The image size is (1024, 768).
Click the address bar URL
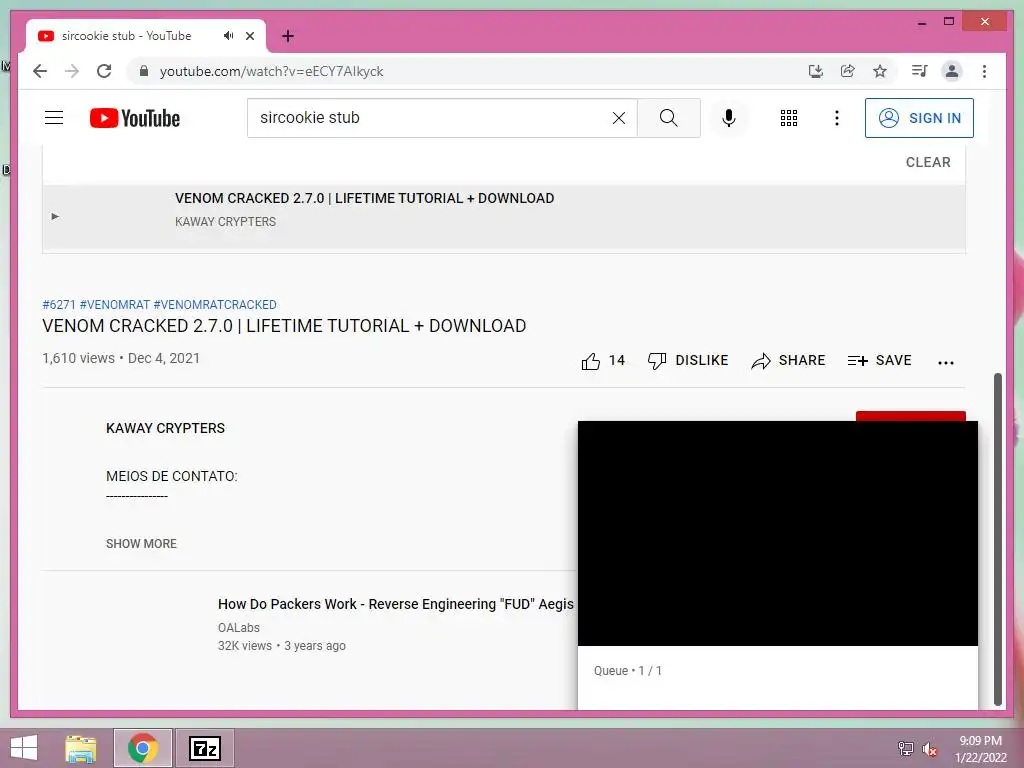(x=271, y=71)
